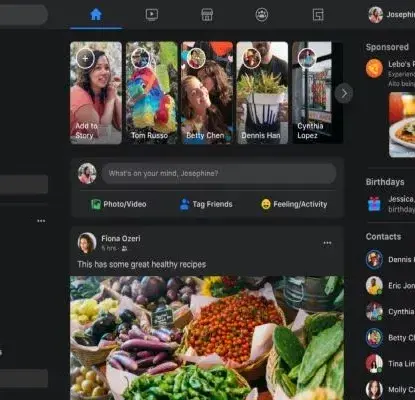Click Betty Chen's avatar in Contacts

[x=374, y=337]
